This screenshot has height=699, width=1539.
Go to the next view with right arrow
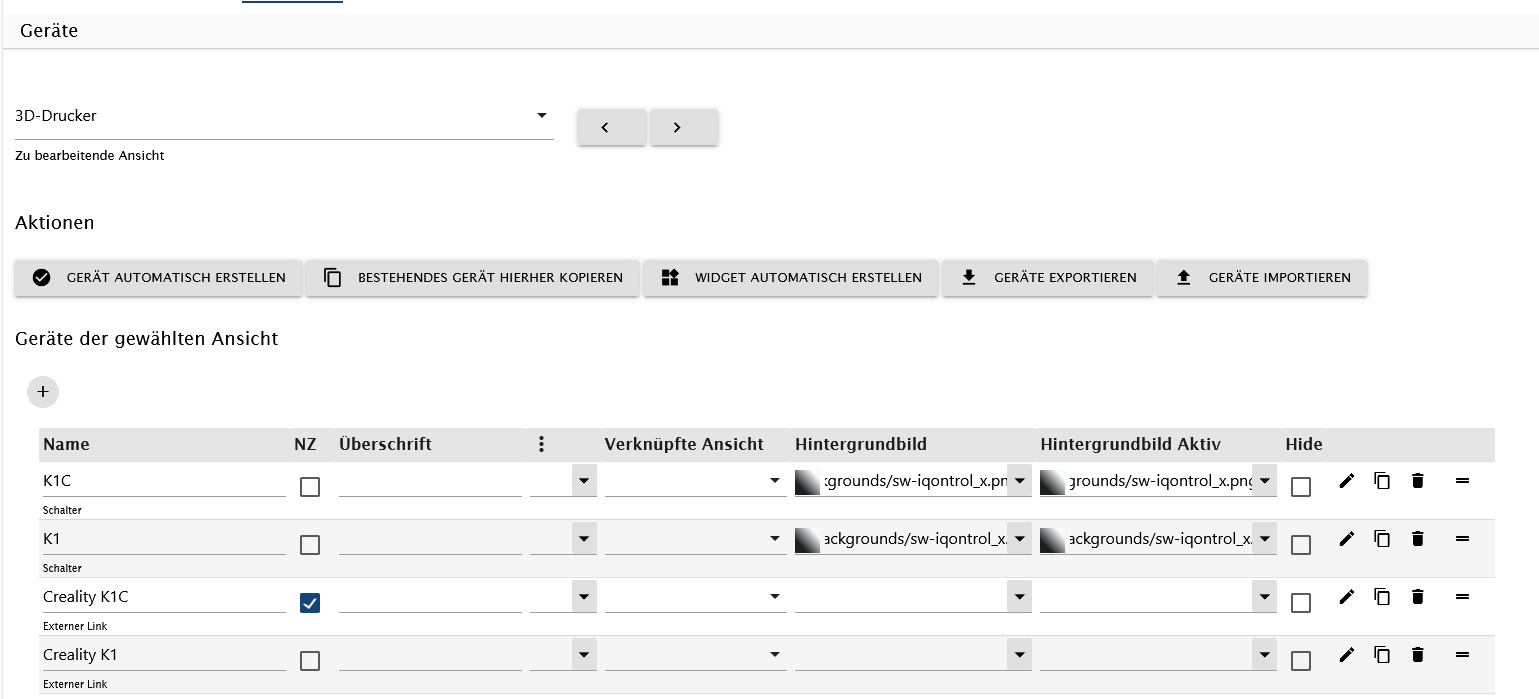pyautogui.click(x=683, y=127)
